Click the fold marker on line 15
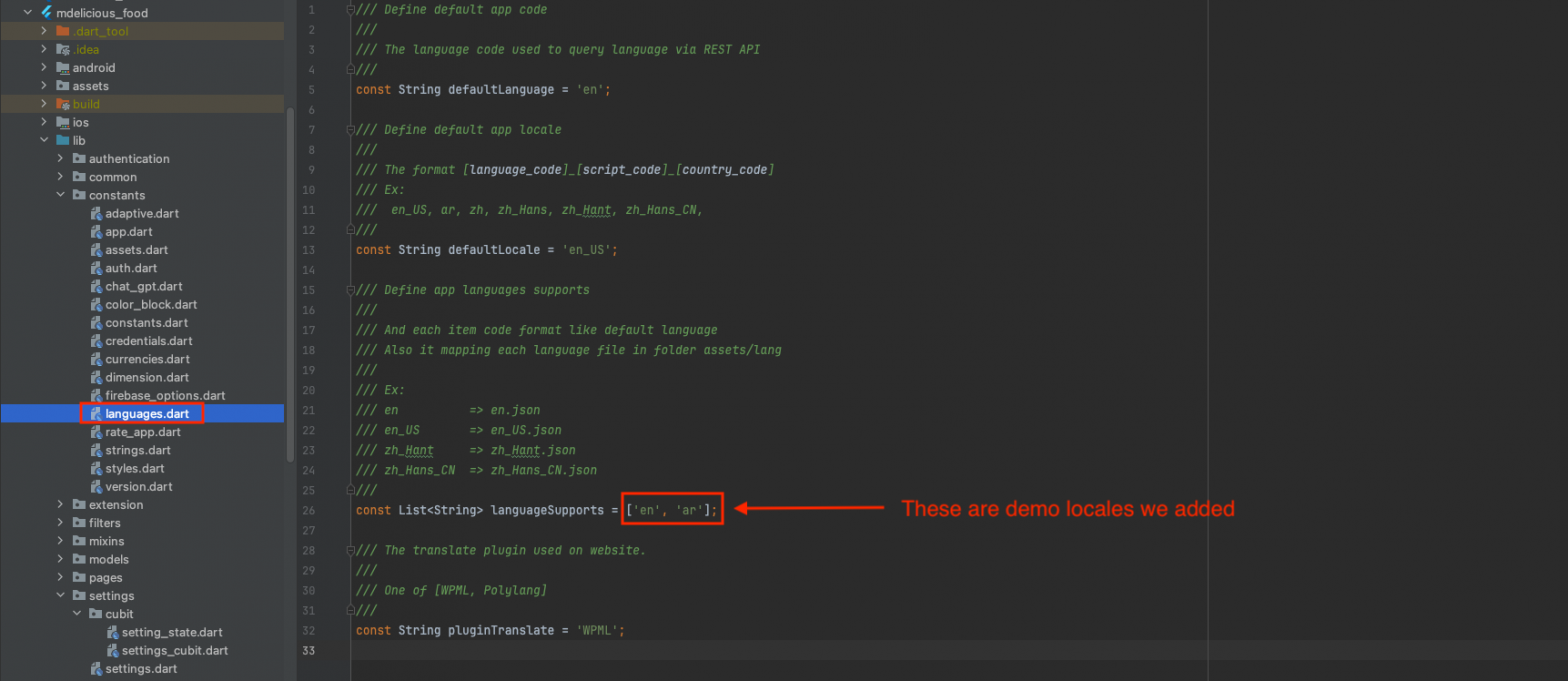This screenshot has height=681, width=1568. click(349, 290)
